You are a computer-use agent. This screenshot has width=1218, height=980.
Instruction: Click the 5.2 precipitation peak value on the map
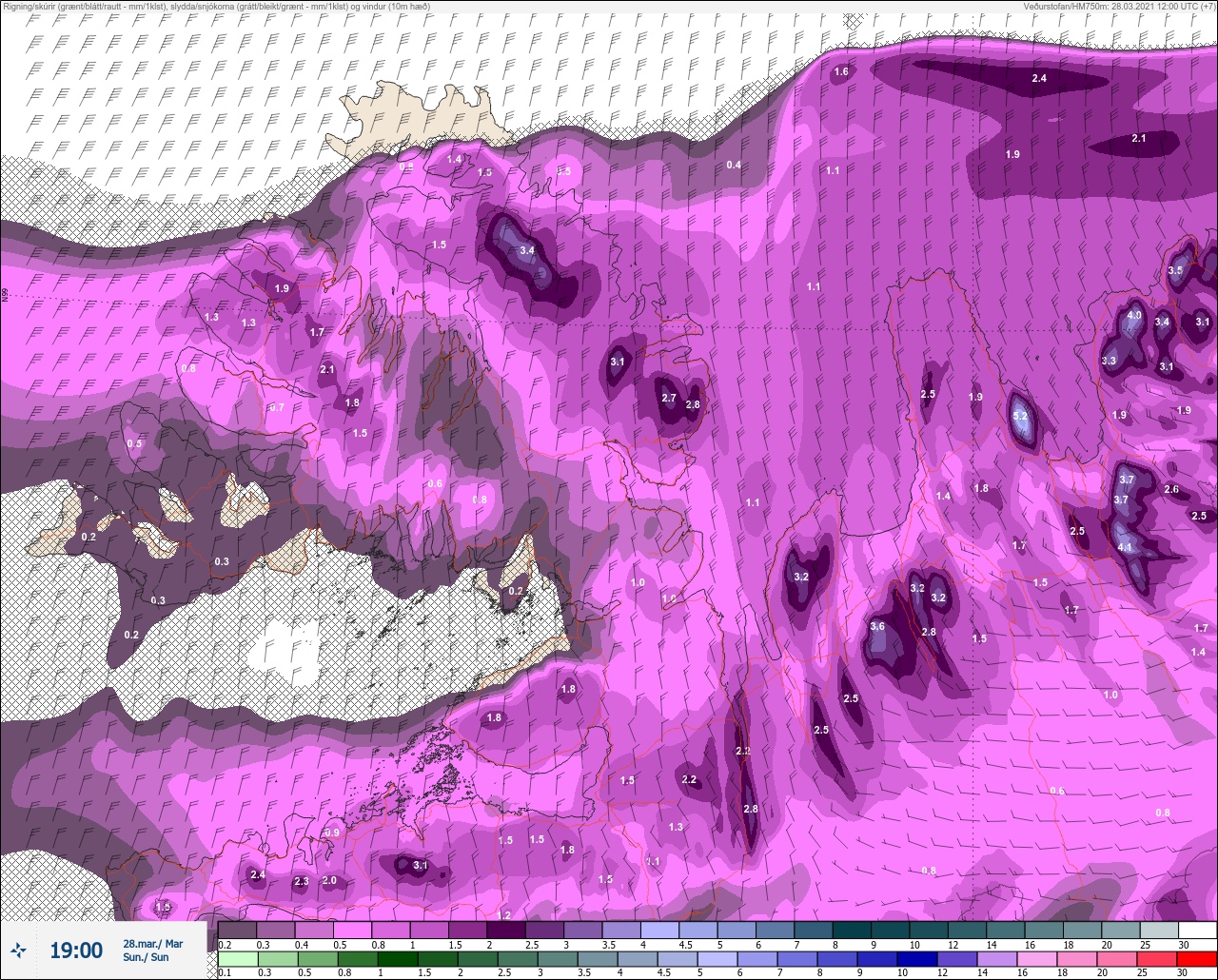point(1021,417)
